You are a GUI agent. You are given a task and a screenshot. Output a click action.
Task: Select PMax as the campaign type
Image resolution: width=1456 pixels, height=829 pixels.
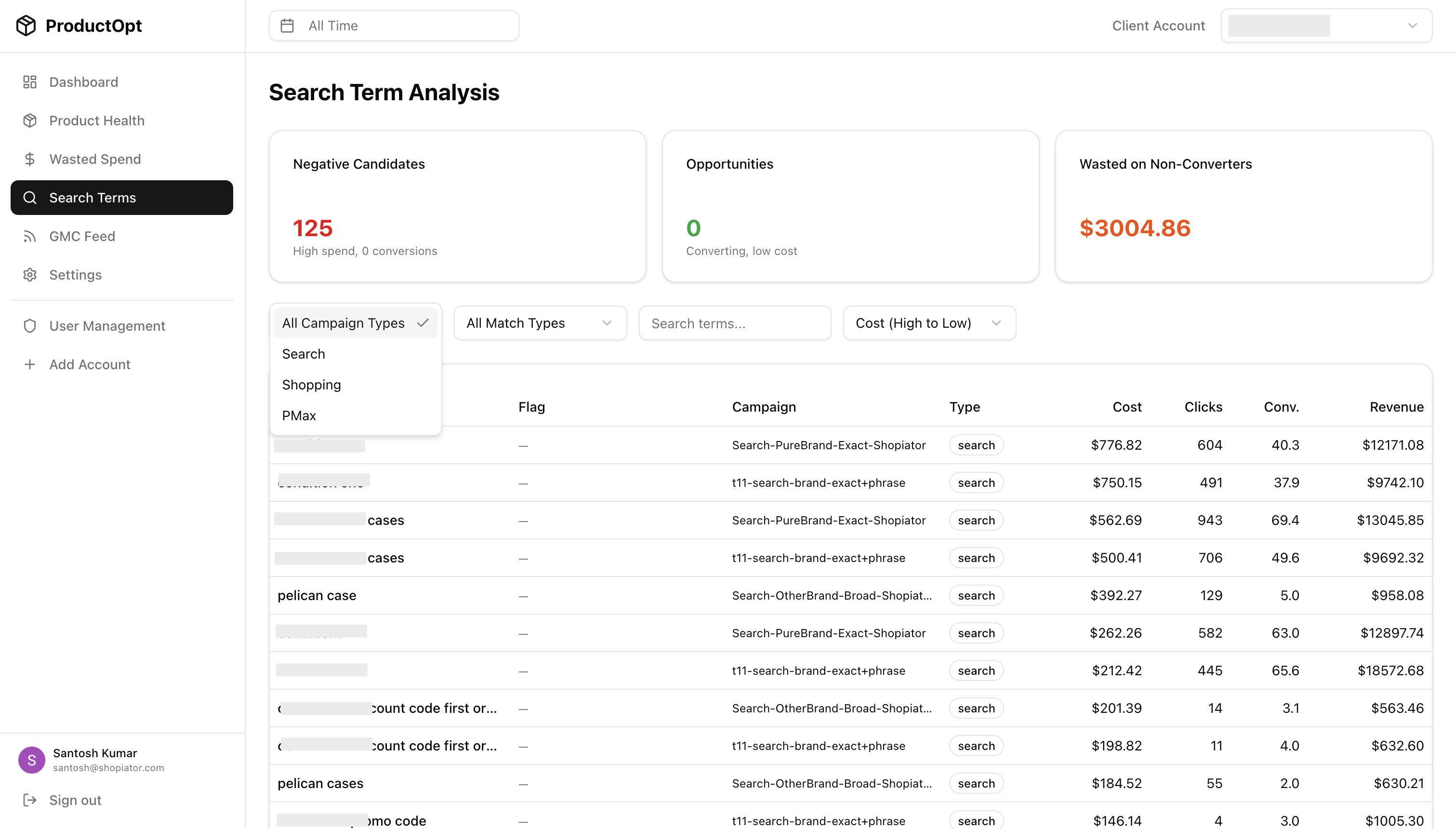299,415
